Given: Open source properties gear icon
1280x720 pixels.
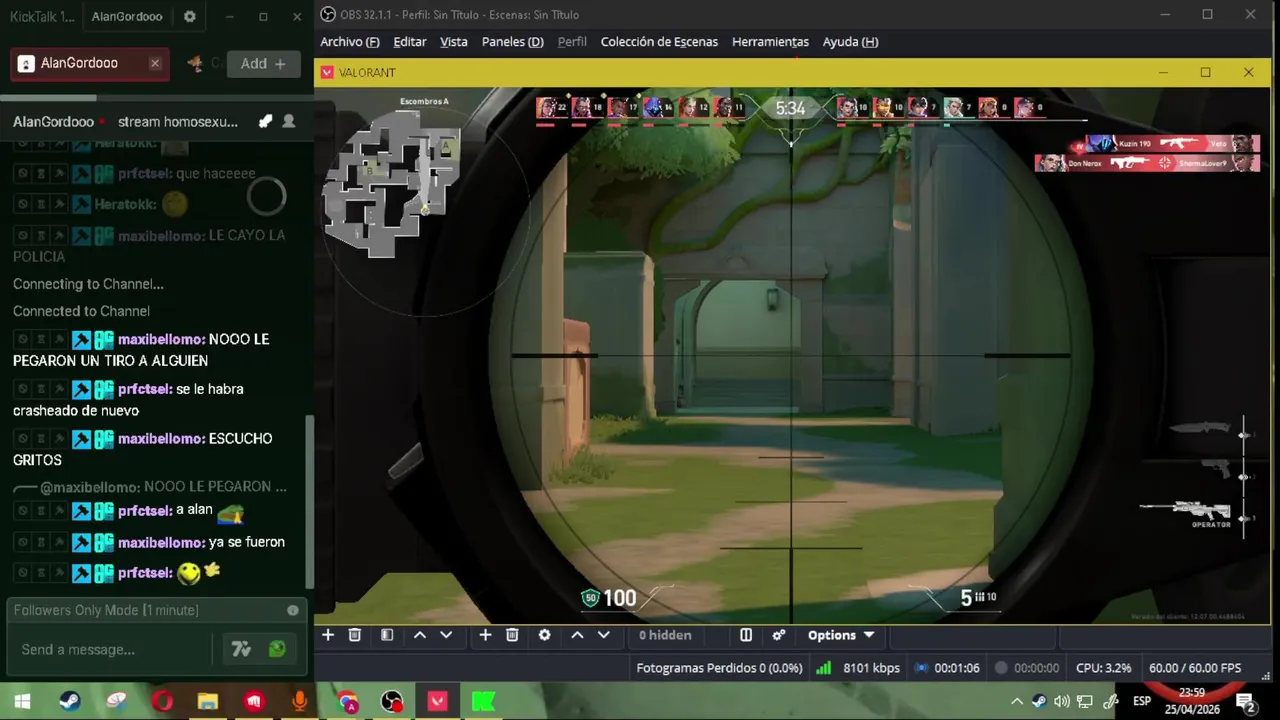Looking at the screenshot, I should [x=545, y=635].
